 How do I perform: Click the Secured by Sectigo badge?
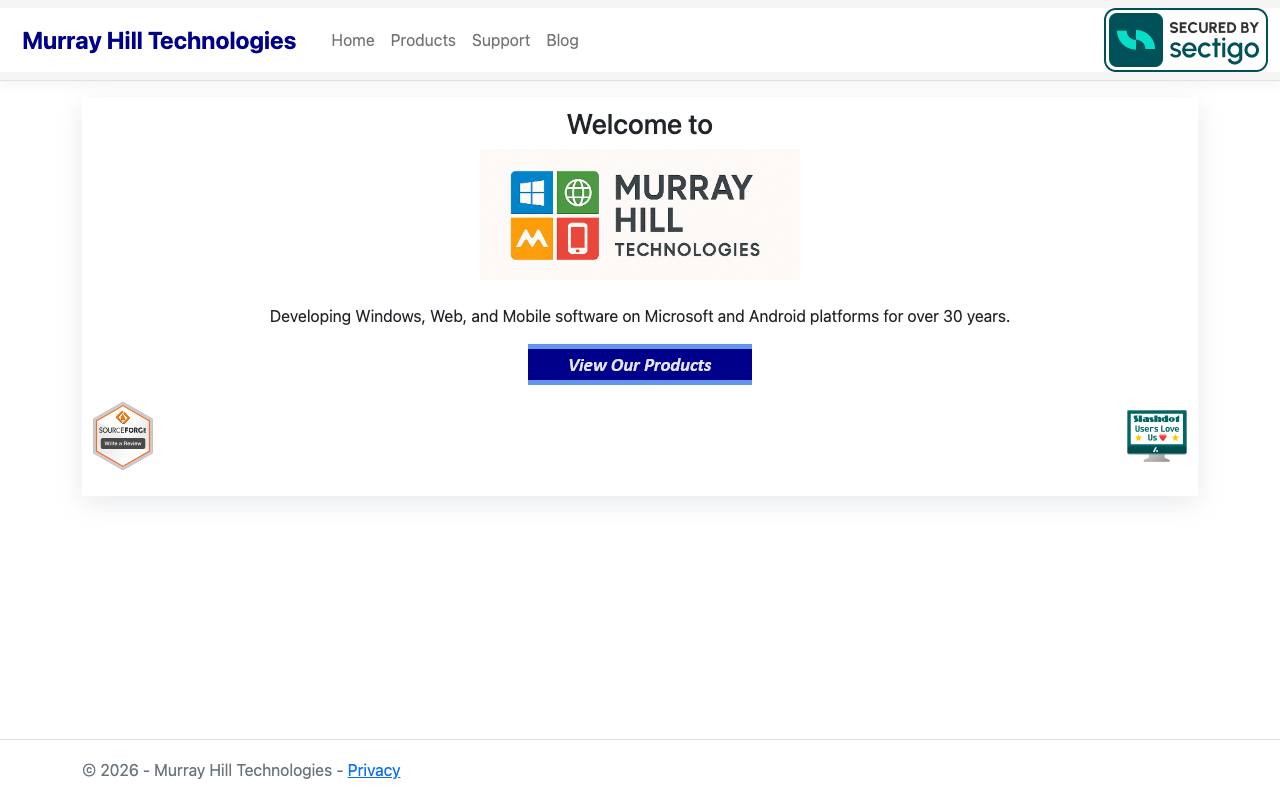point(1186,40)
